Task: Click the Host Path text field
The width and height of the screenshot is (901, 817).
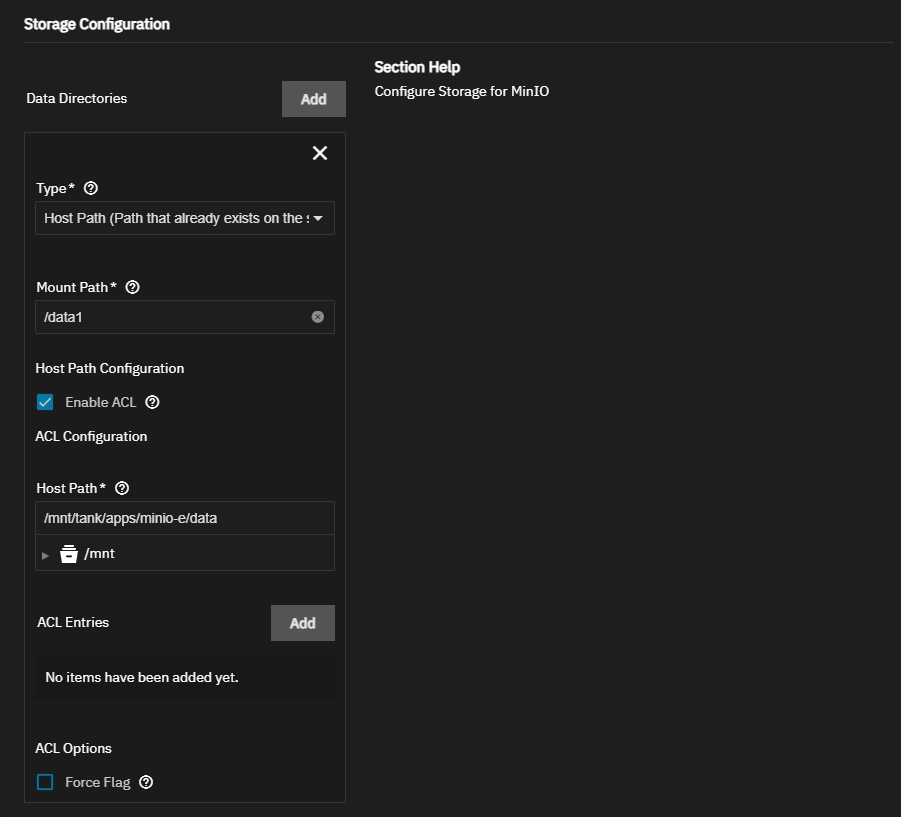Action: click(x=184, y=518)
